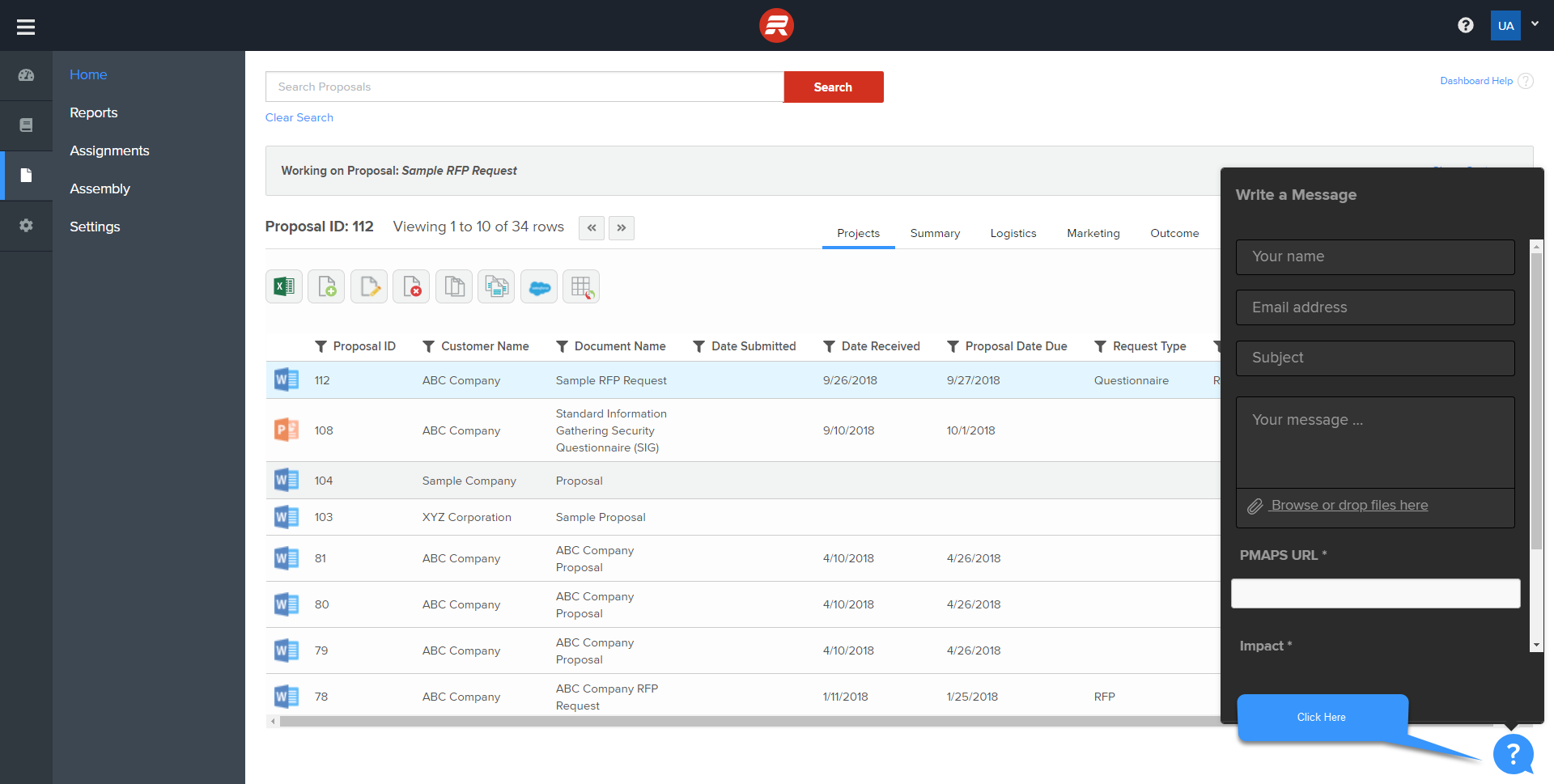
Task: Filter the Proposal ID column
Action: 321,346
